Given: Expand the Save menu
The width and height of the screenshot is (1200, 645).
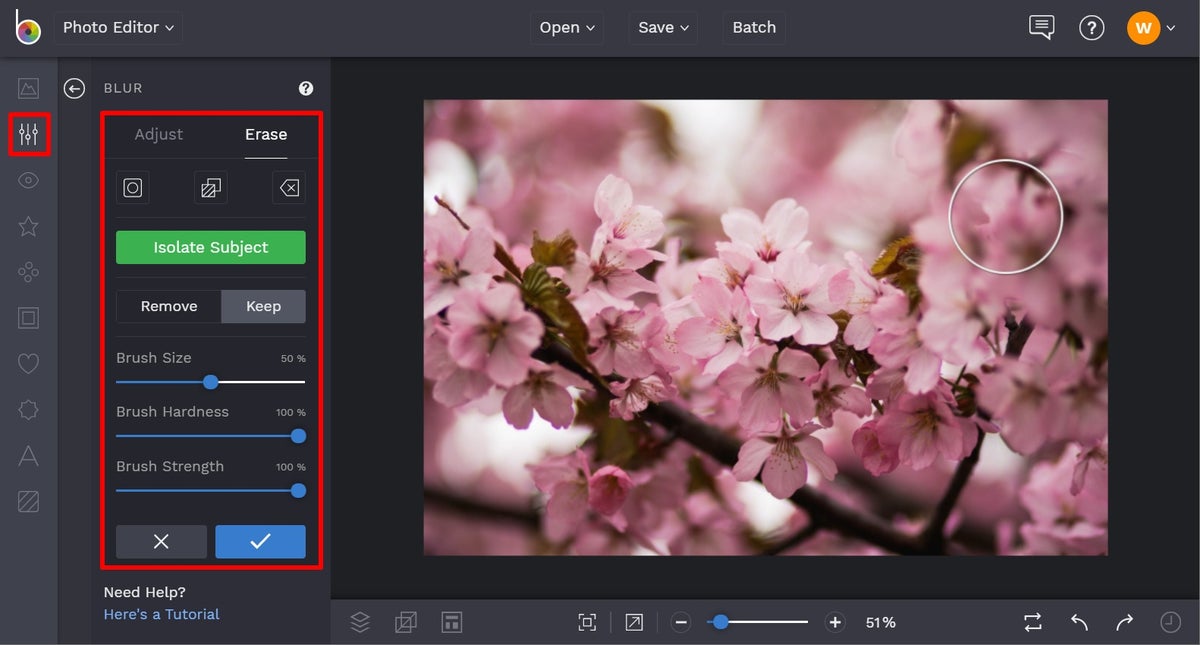Looking at the screenshot, I should [664, 28].
